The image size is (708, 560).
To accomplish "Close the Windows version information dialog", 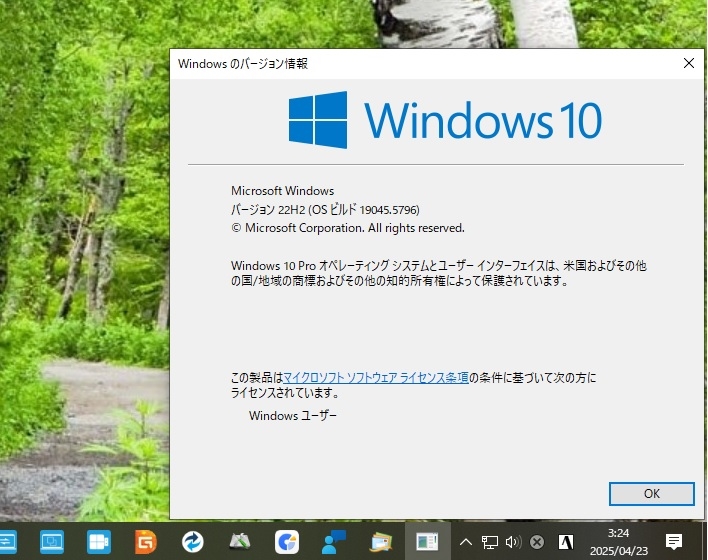I will pyautogui.click(x=689, y=63).
